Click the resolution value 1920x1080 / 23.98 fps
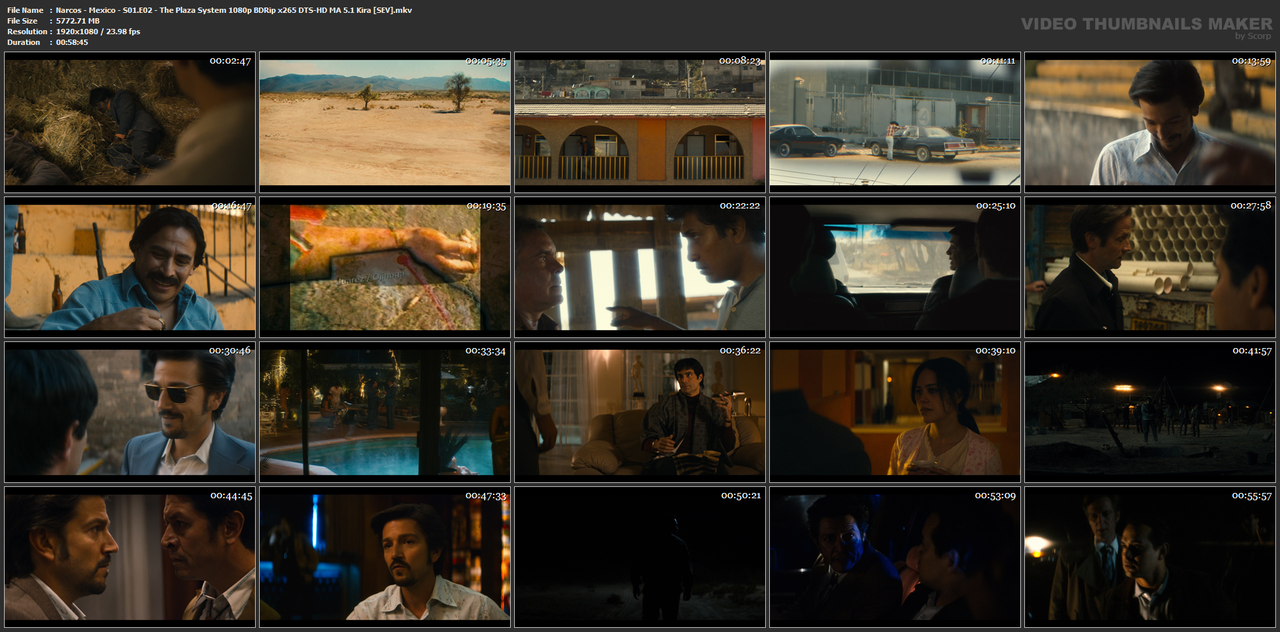This screenshot has height=632, width=1280. (x=98, y=32)
